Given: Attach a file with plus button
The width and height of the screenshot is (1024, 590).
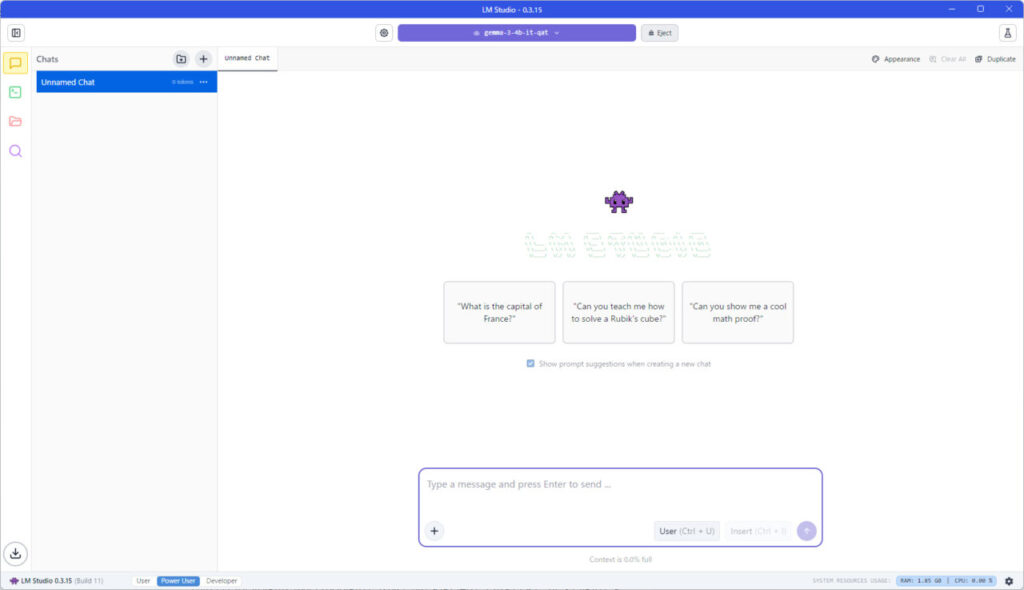Looking at the screenshot, I should [434, 531].
